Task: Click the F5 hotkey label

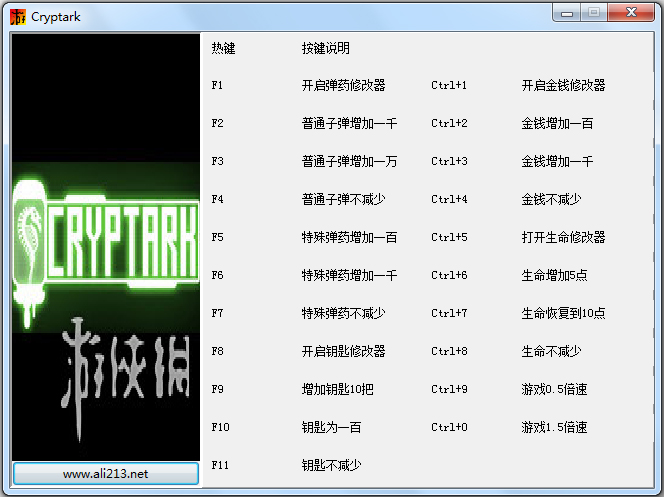Action: tap(217, 237)
